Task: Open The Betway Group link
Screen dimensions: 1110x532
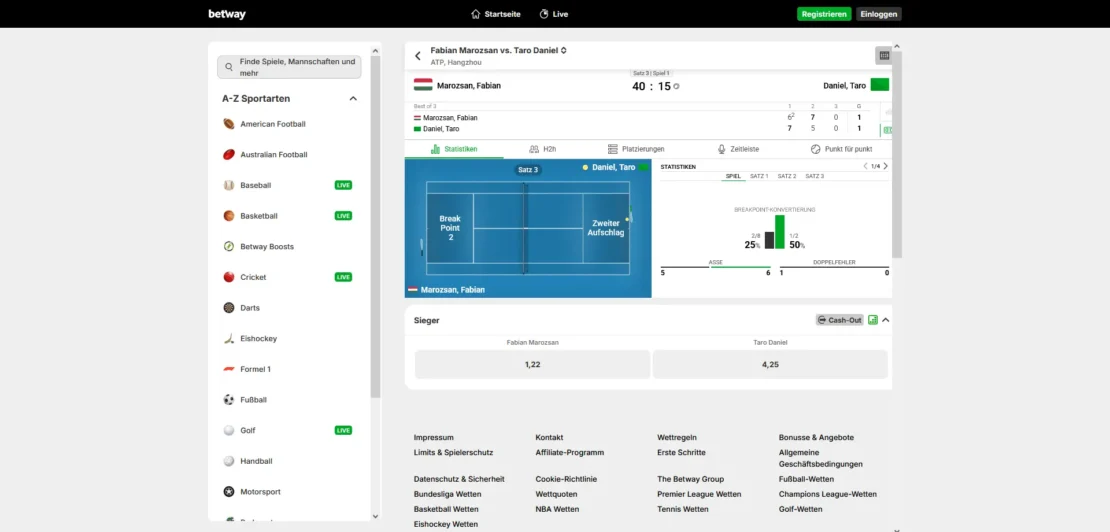Action: (690, 479)
